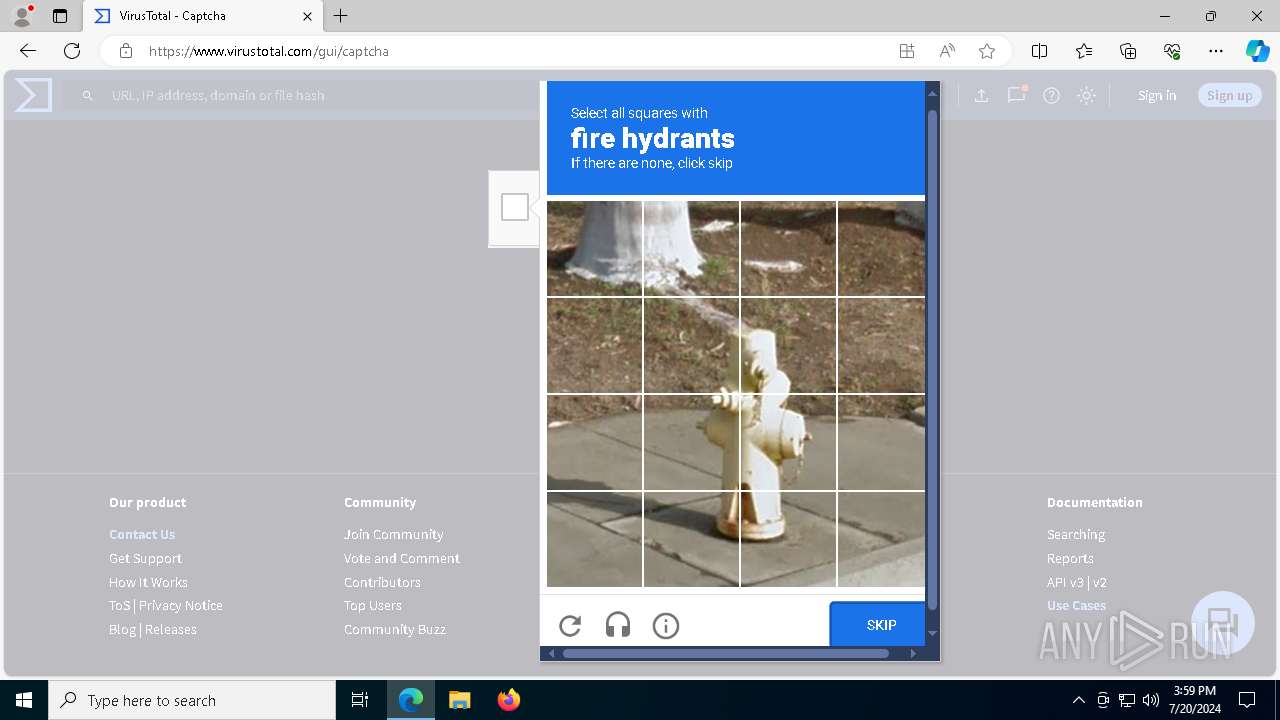View site information lock icon
The image size is (1280, 720).
click(125, 51)
